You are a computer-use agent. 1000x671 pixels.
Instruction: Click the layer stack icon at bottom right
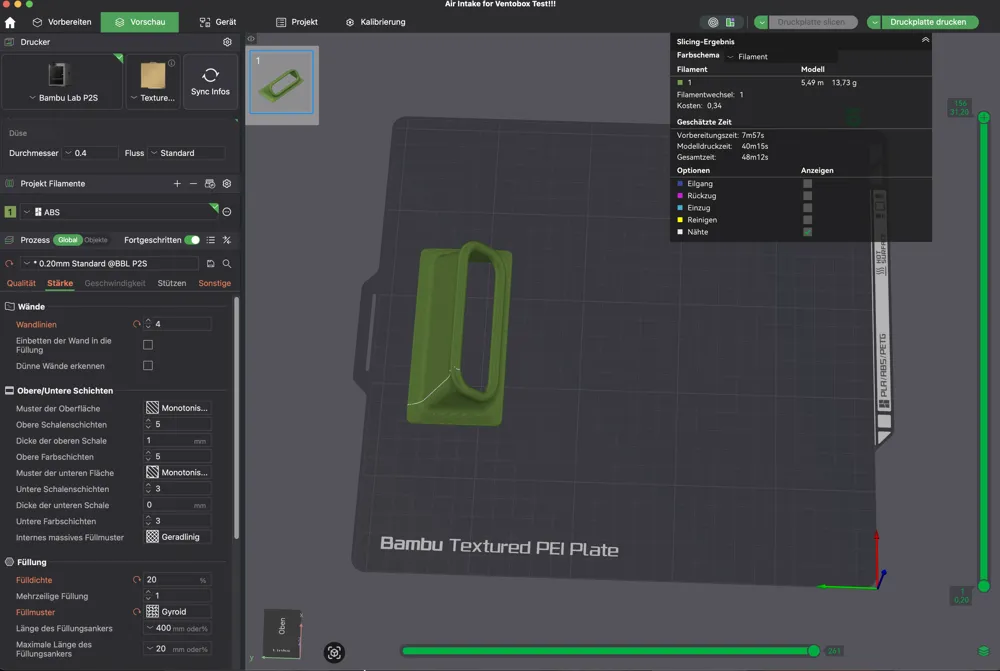983,651
